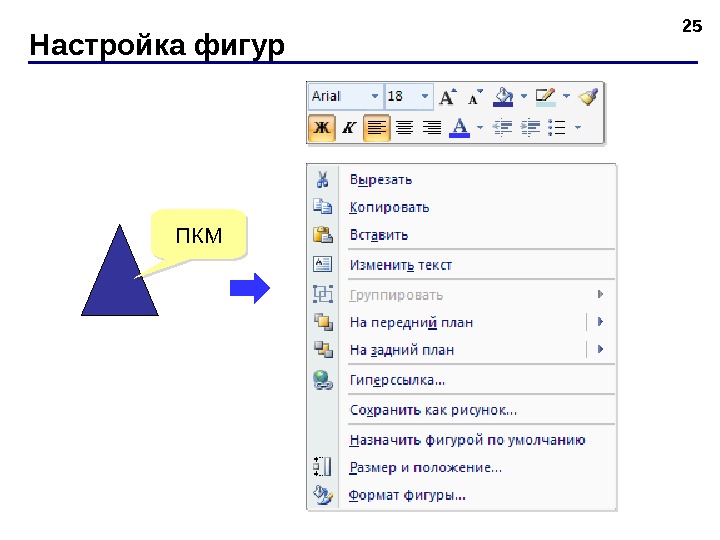Increase font size with the large A

448,97
